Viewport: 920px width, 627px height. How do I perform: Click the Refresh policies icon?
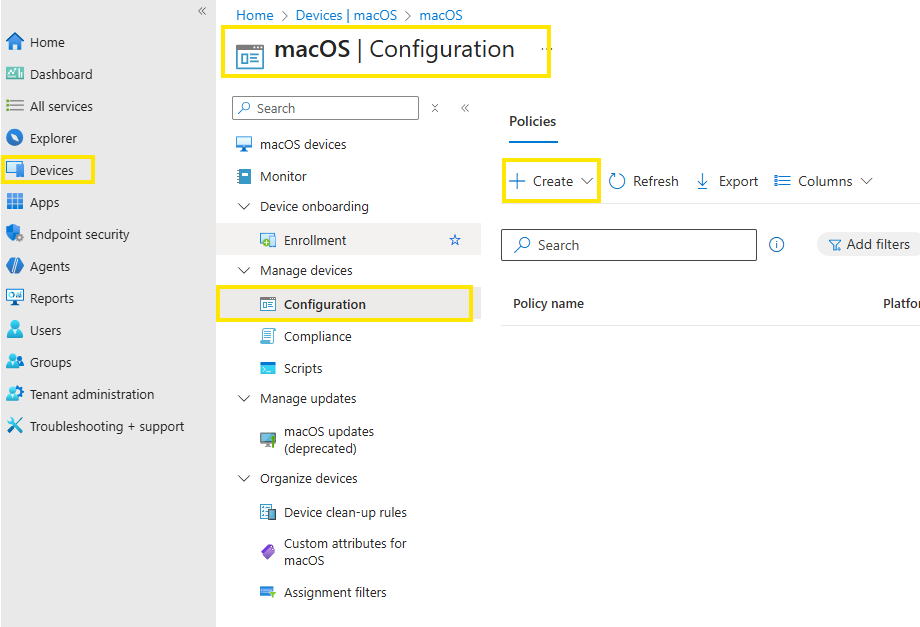pos(617,181)
